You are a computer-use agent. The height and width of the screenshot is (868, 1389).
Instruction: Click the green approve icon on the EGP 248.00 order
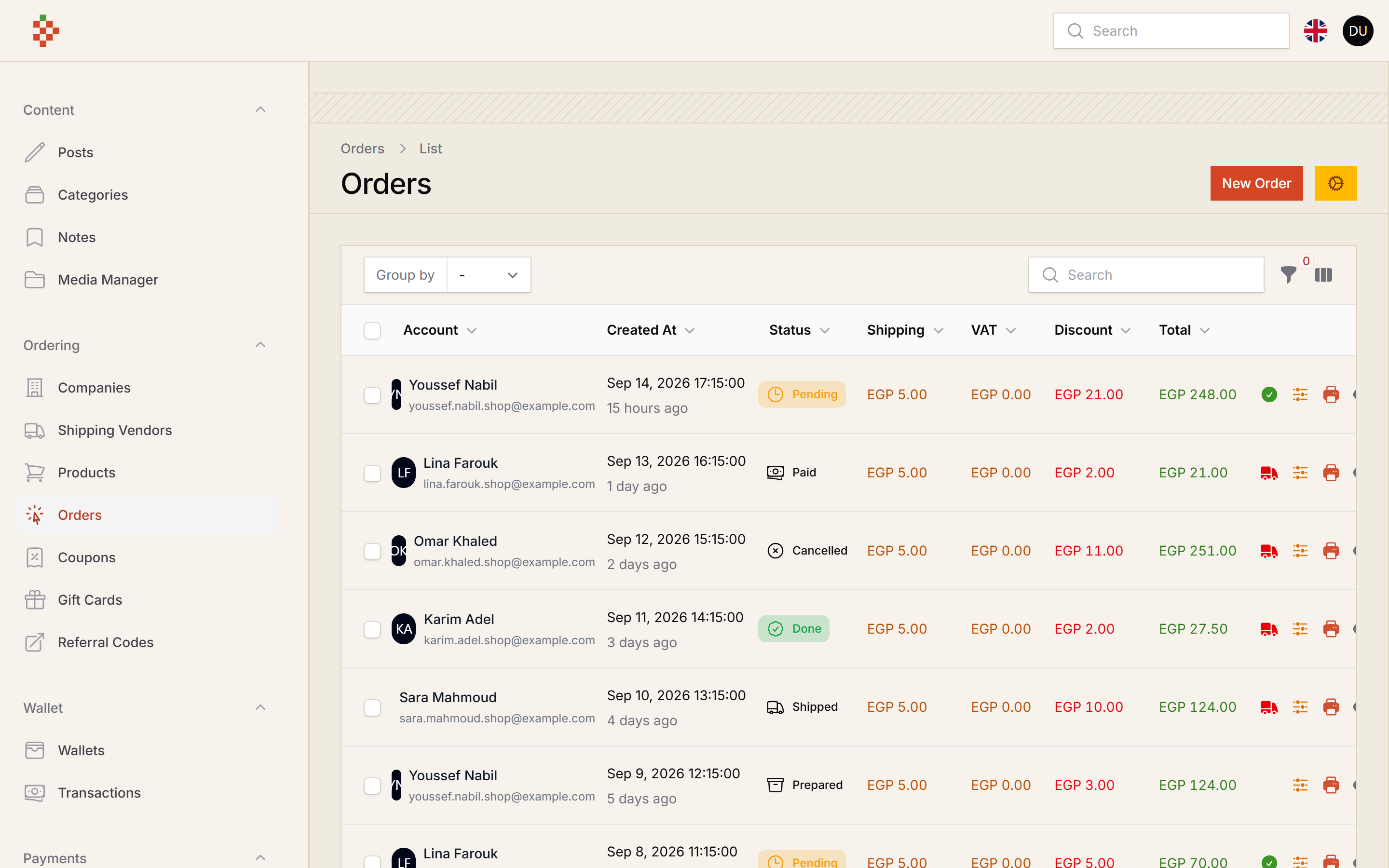pos(1269,394)
